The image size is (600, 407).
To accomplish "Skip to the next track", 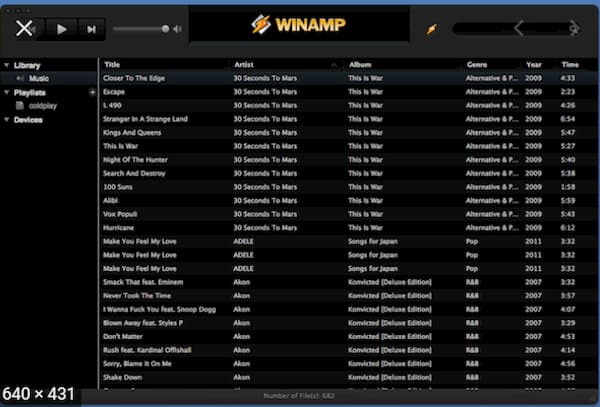I will click(91, 29).
